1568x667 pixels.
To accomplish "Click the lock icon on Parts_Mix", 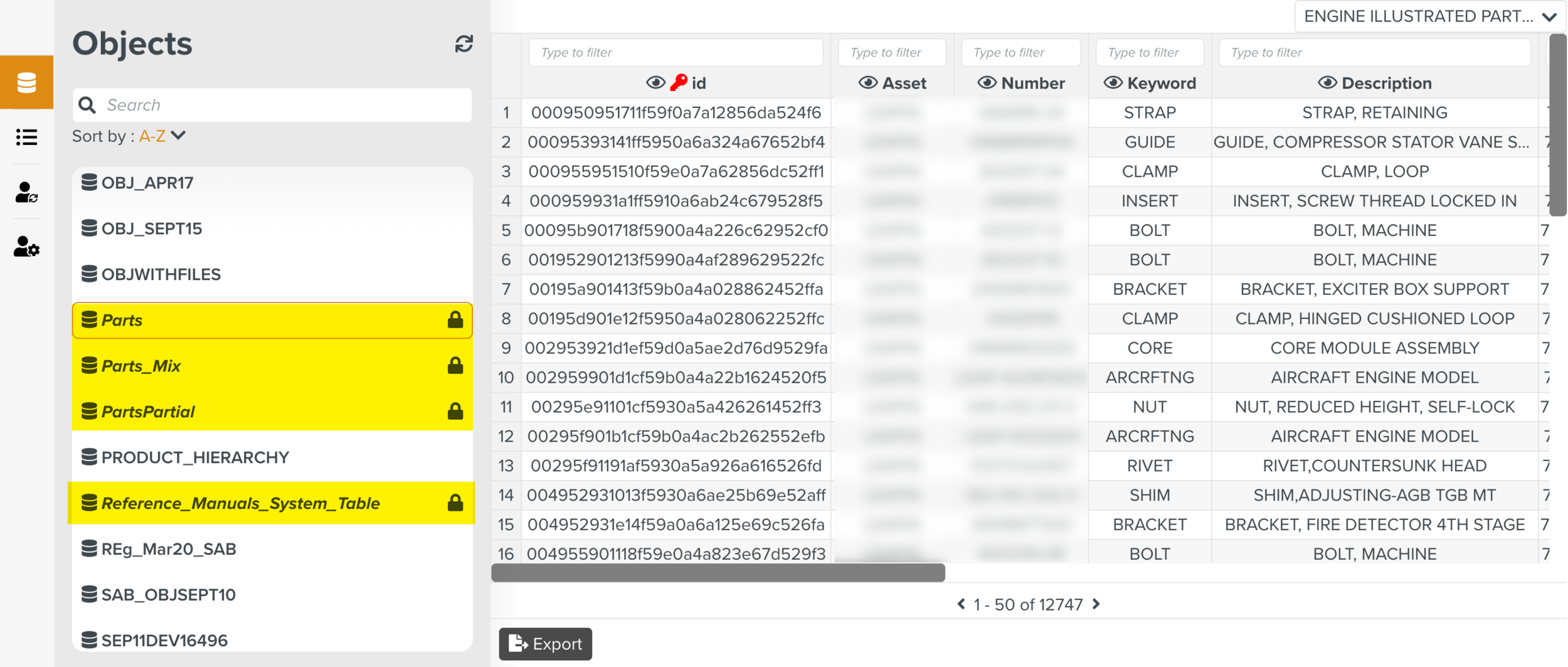I will click(x=455, y=366).
